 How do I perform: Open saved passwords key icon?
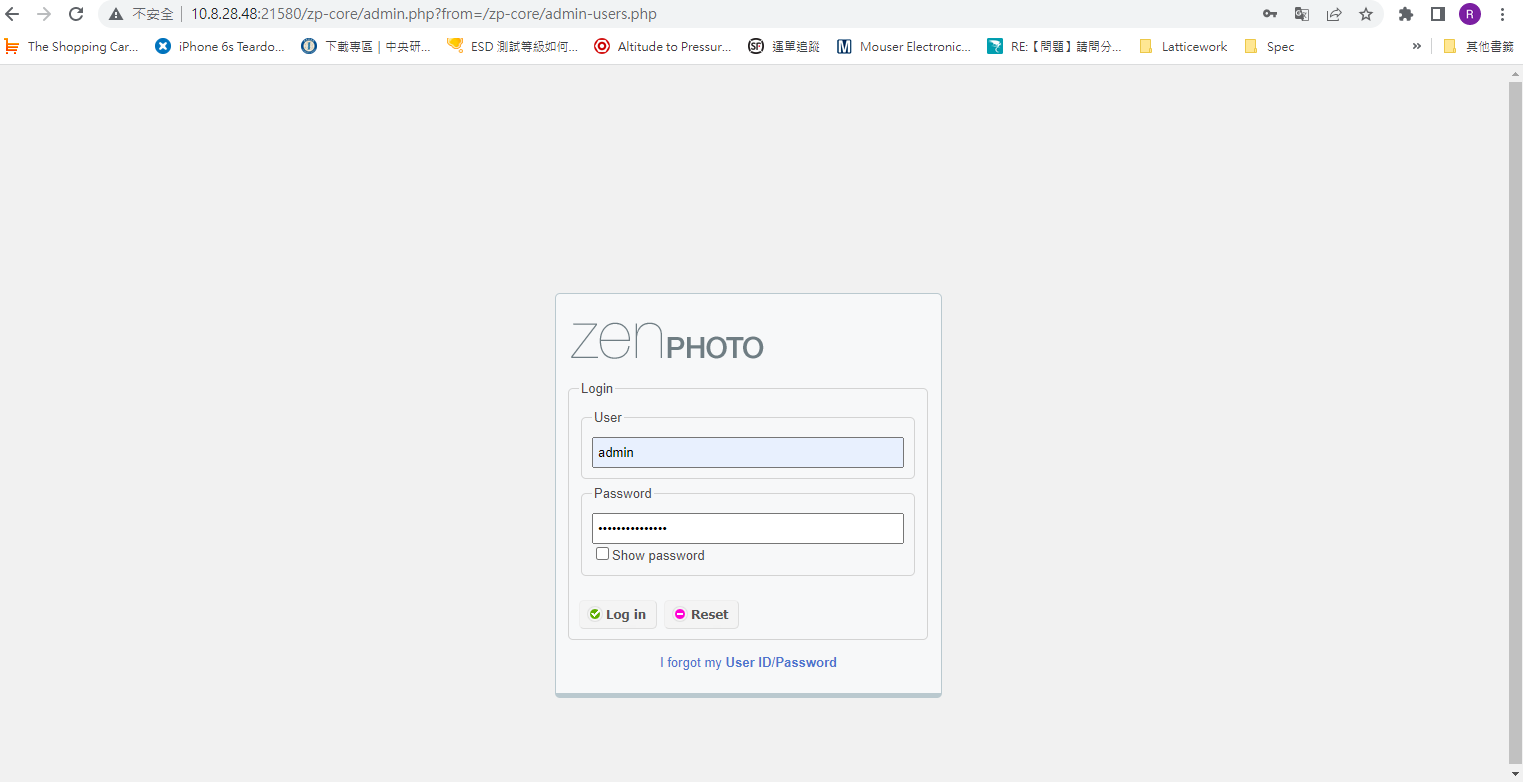coord(1270,14)
